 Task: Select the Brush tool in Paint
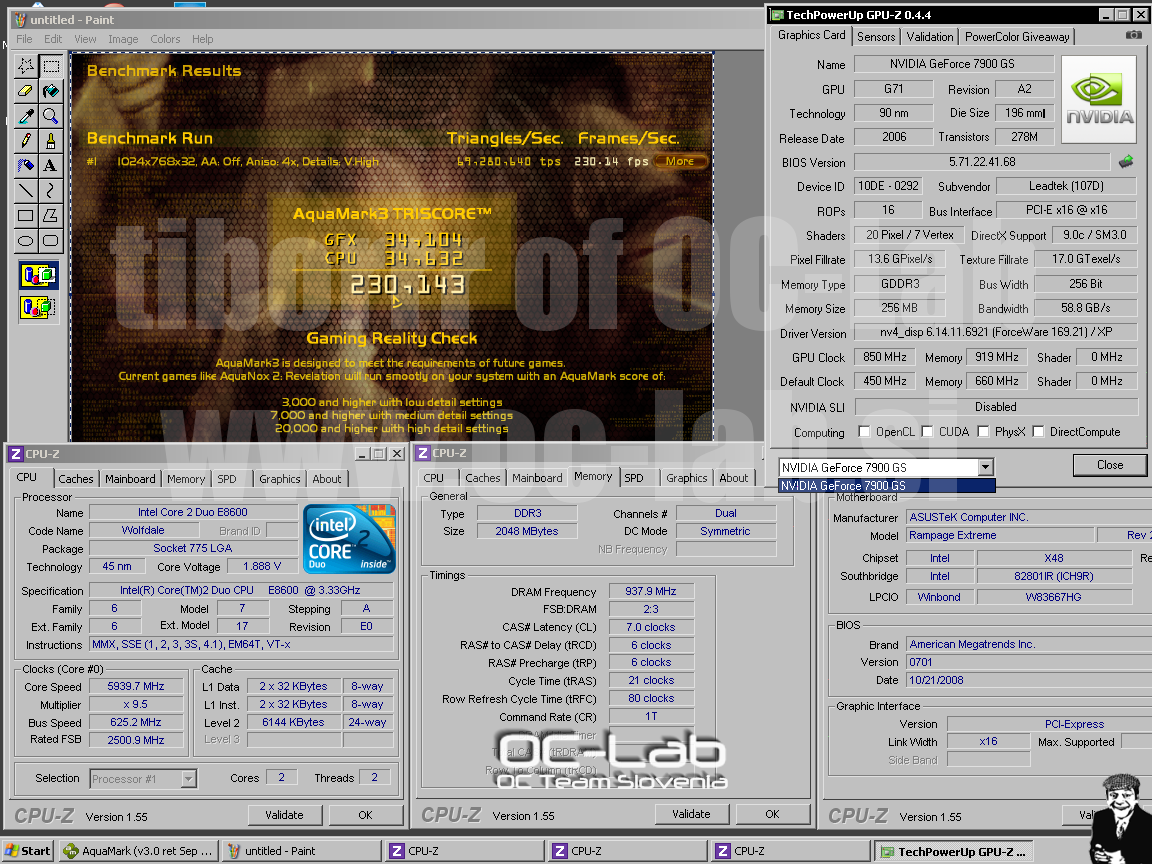[x=51, y=140]
